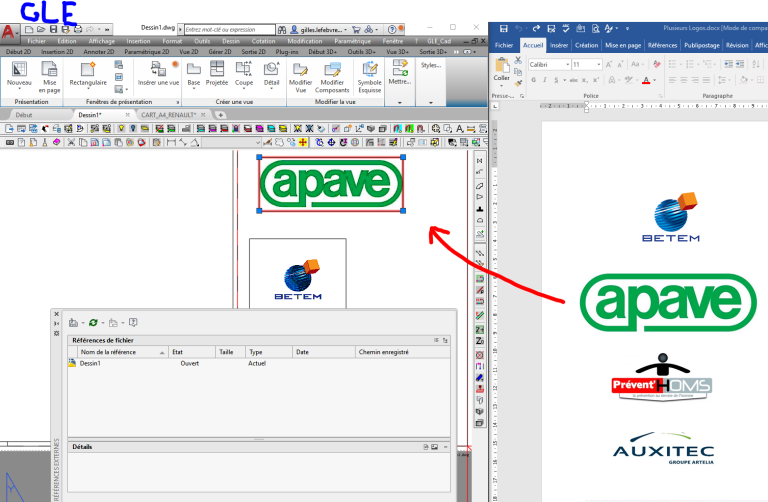Click Modifier Vue icon
Viewport: 768px width, 502px height.
(x=300, y=70)
